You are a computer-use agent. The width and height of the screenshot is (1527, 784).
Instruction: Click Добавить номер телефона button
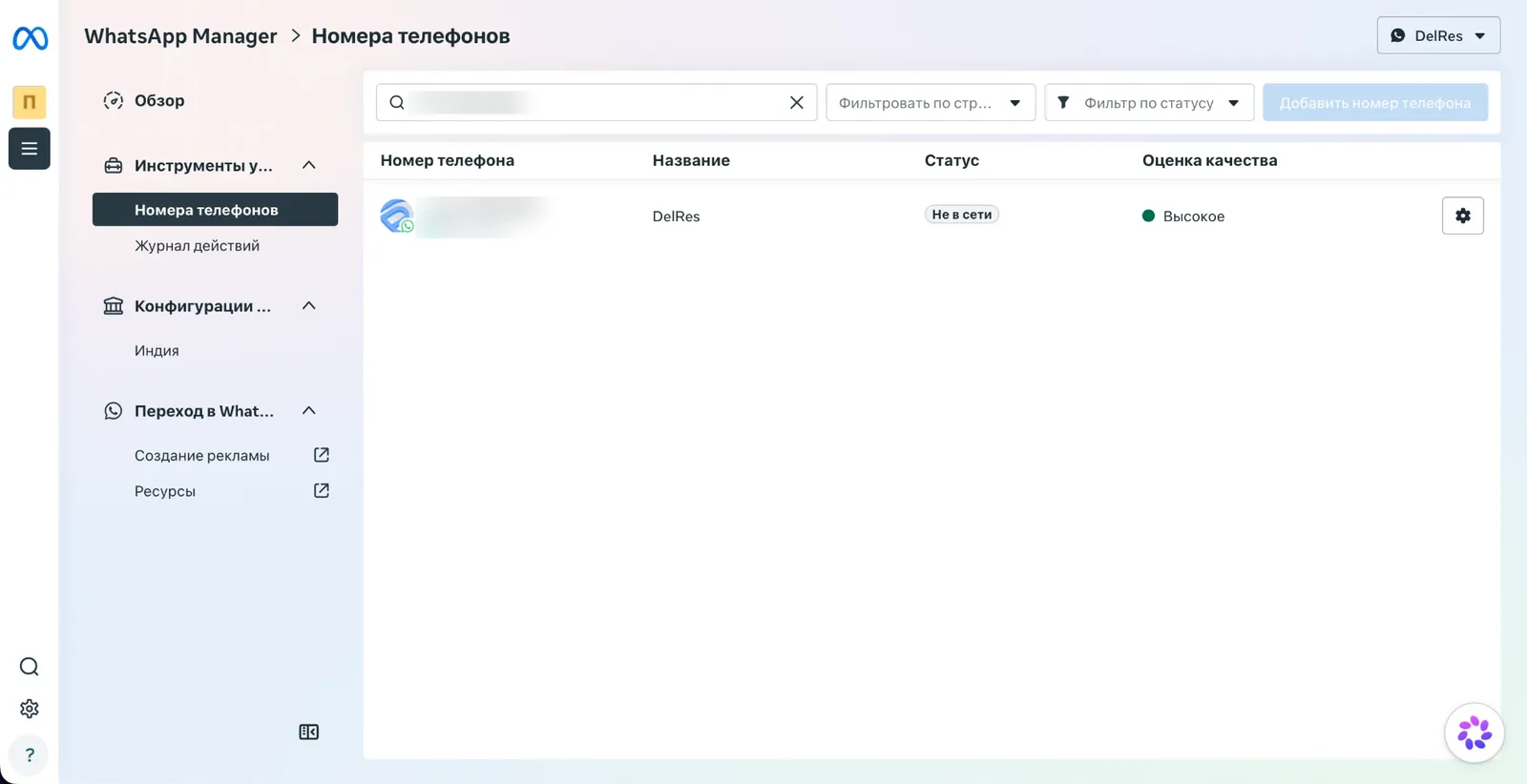(x=1375, y=102)
